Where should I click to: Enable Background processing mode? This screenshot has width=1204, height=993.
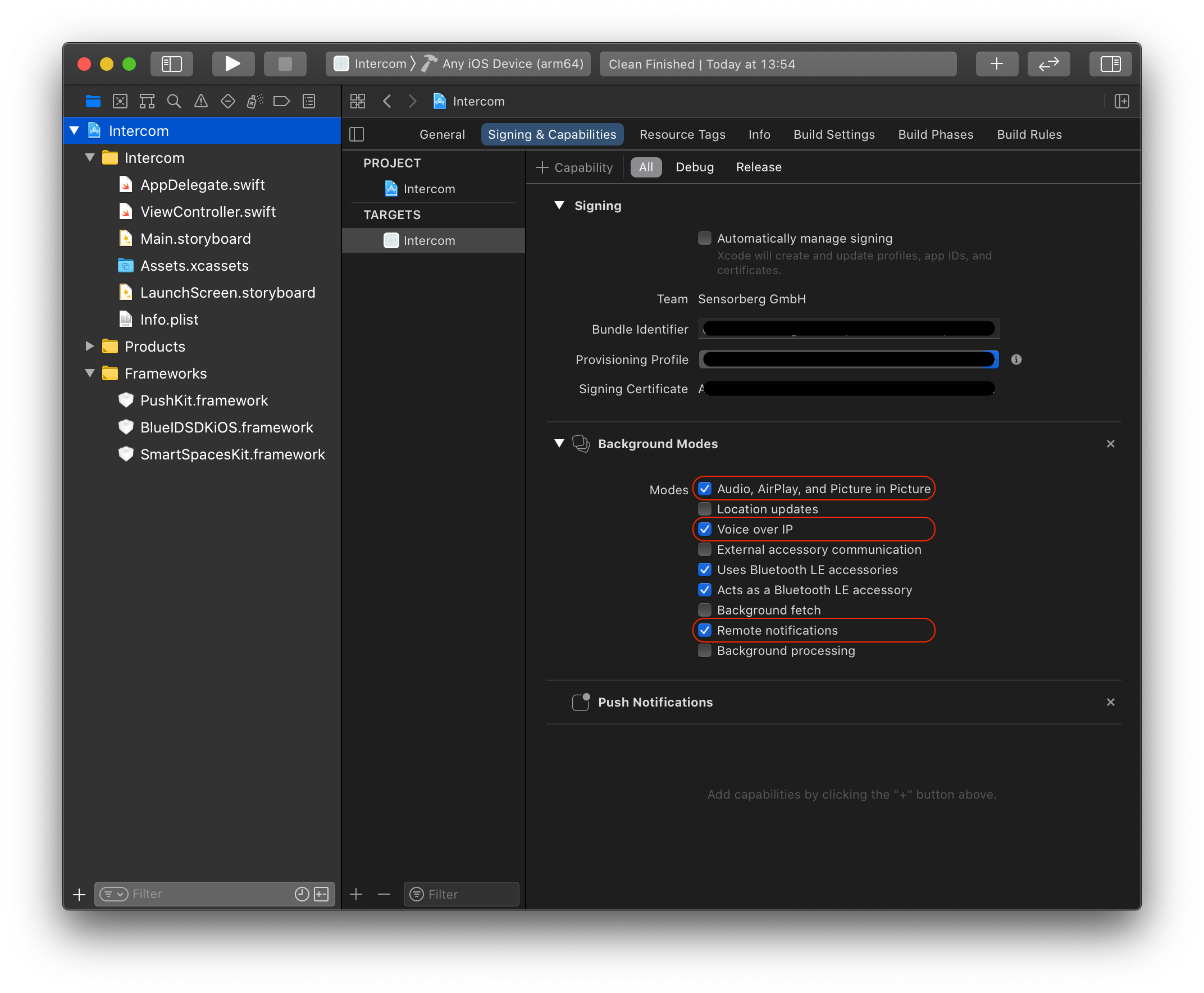pos(705,650)
